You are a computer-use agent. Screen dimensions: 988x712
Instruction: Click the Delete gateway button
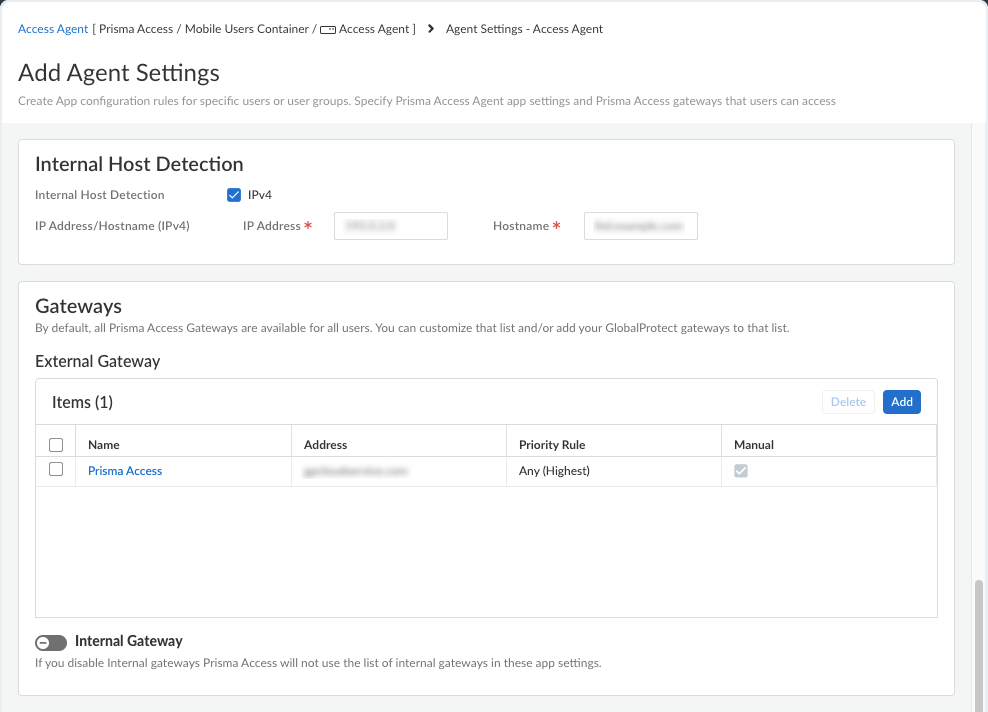click(848, 402)
